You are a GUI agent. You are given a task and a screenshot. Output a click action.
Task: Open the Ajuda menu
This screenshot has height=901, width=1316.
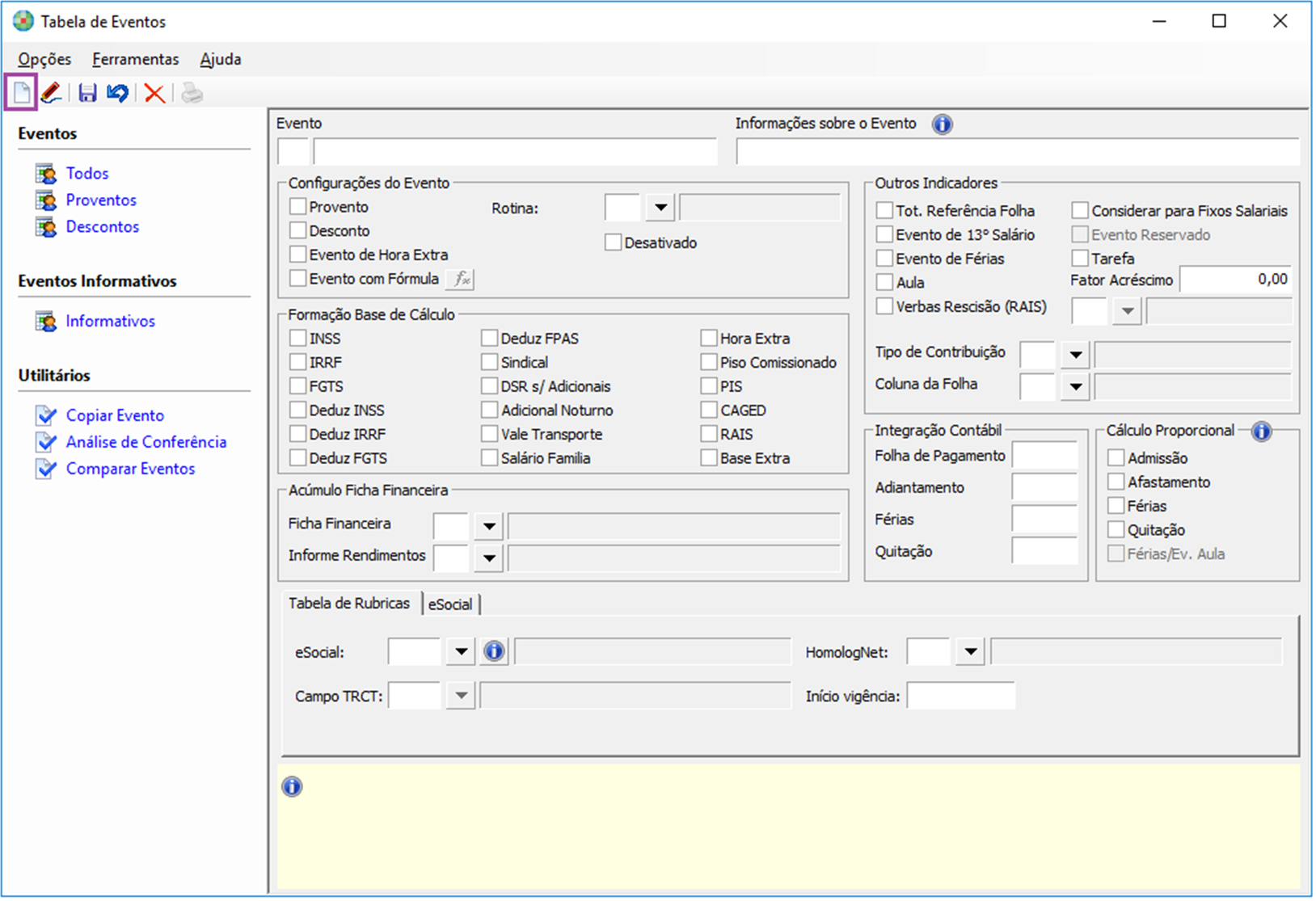(x=221, y=59)
